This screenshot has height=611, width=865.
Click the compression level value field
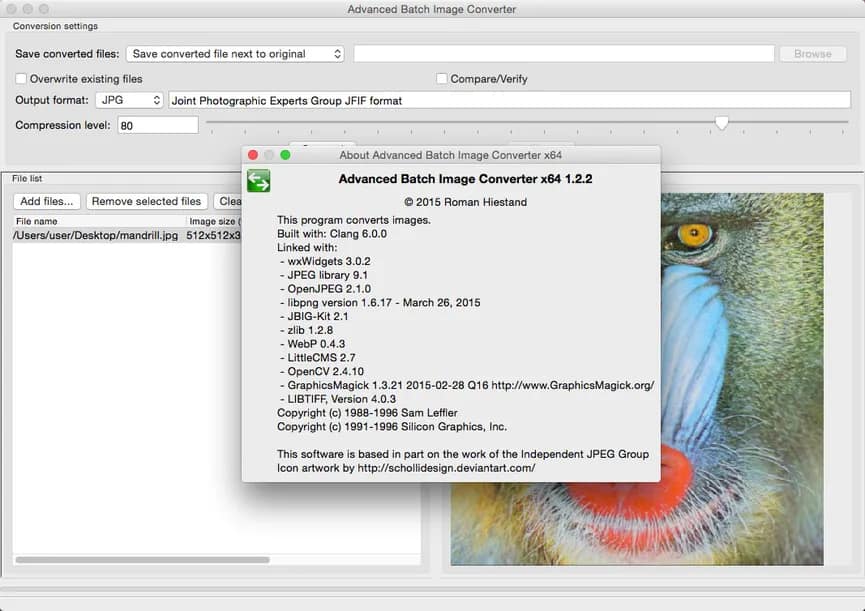[x=158, y=125]
